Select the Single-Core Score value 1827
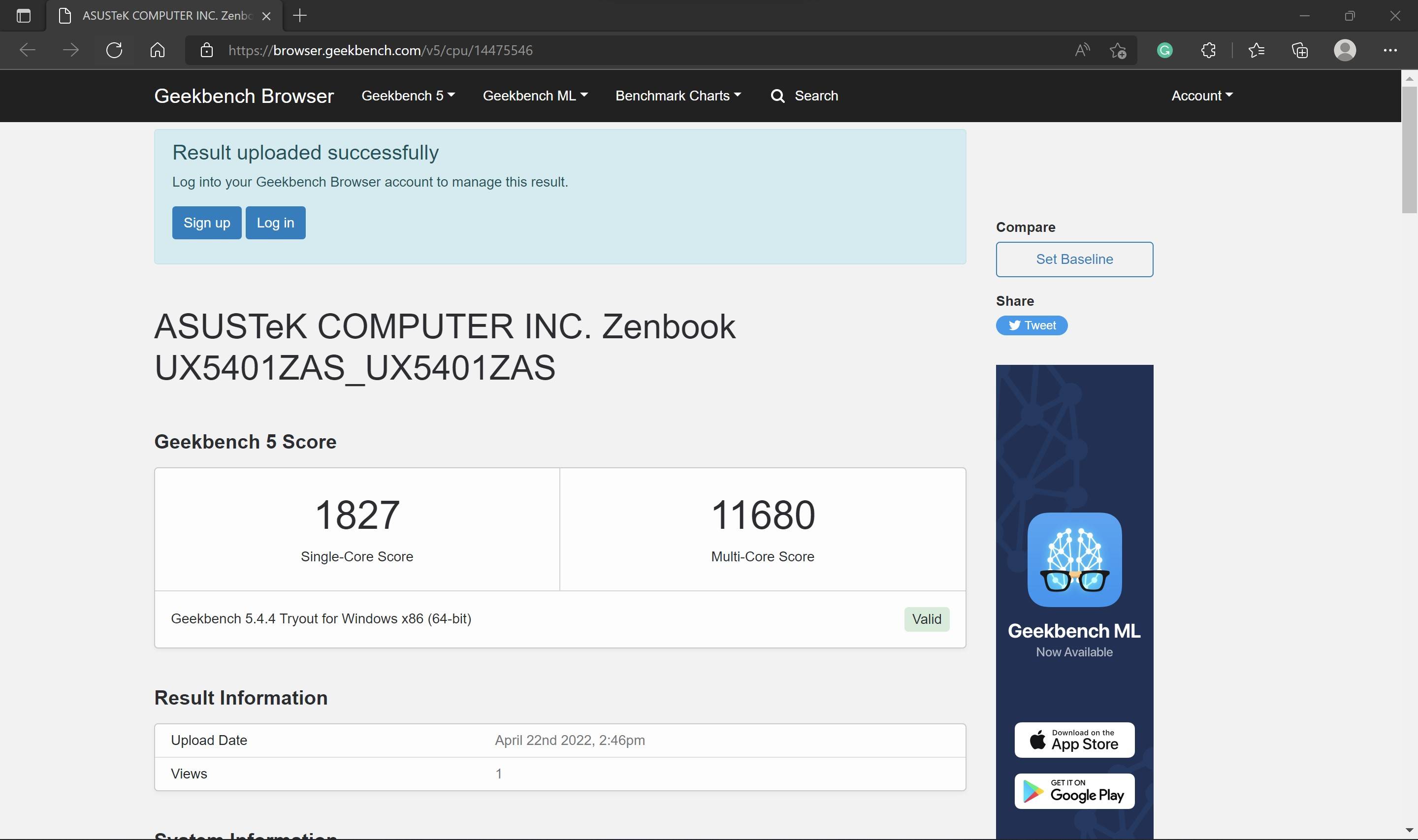 tap(357, 515)
